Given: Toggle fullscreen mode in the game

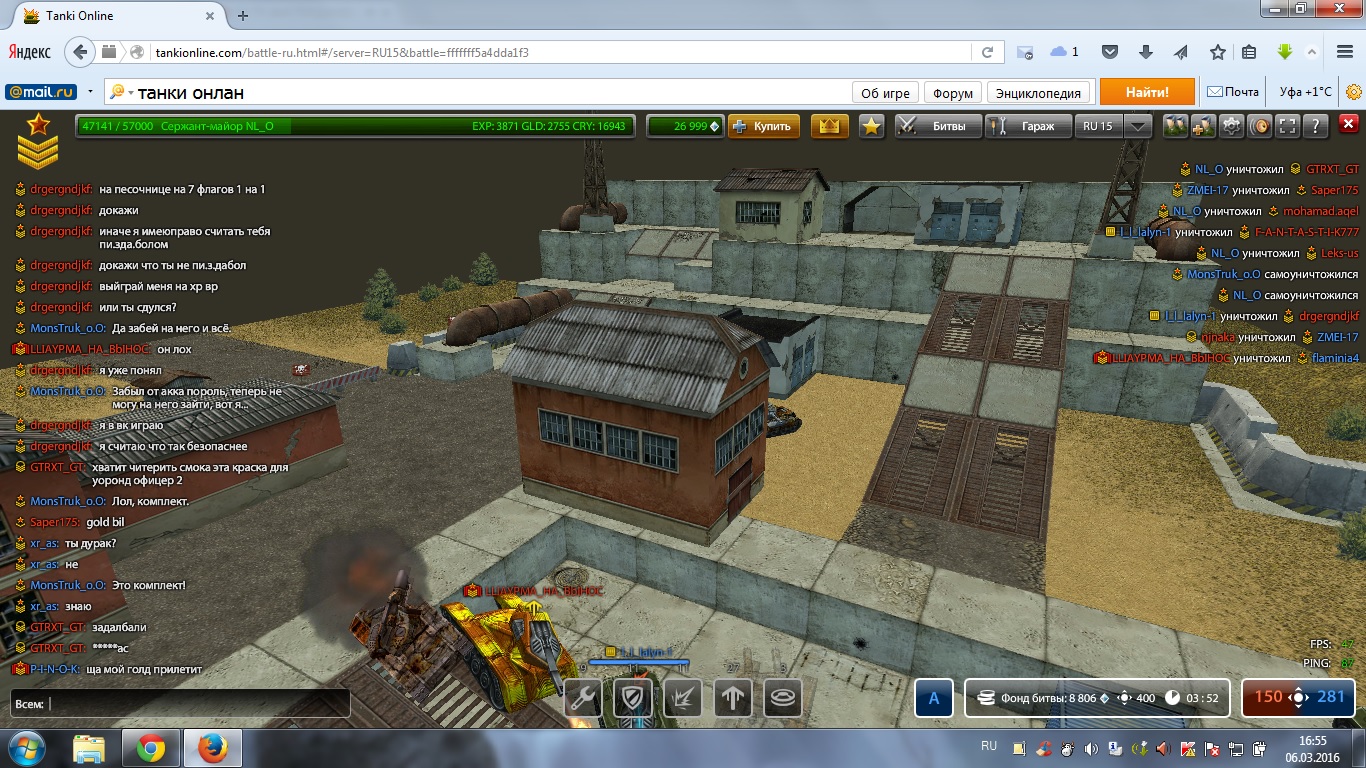Looking at the screenshot, I should click(x=1288, y=126).
